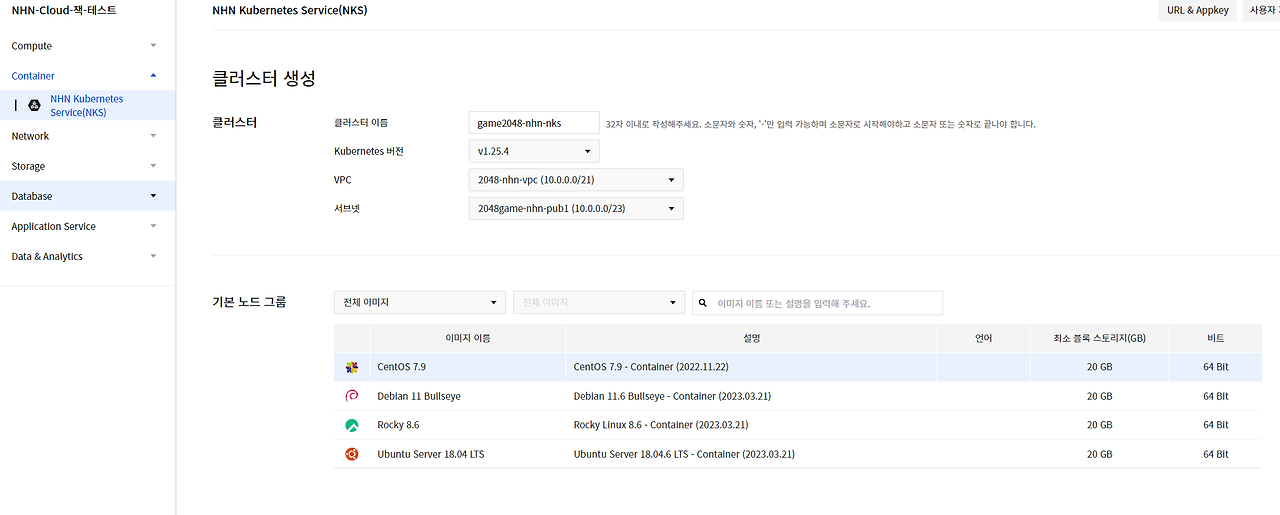Select the CentOS 7.9 image row
This screenshot has width=1280, height=515.
tap(798, 367)
